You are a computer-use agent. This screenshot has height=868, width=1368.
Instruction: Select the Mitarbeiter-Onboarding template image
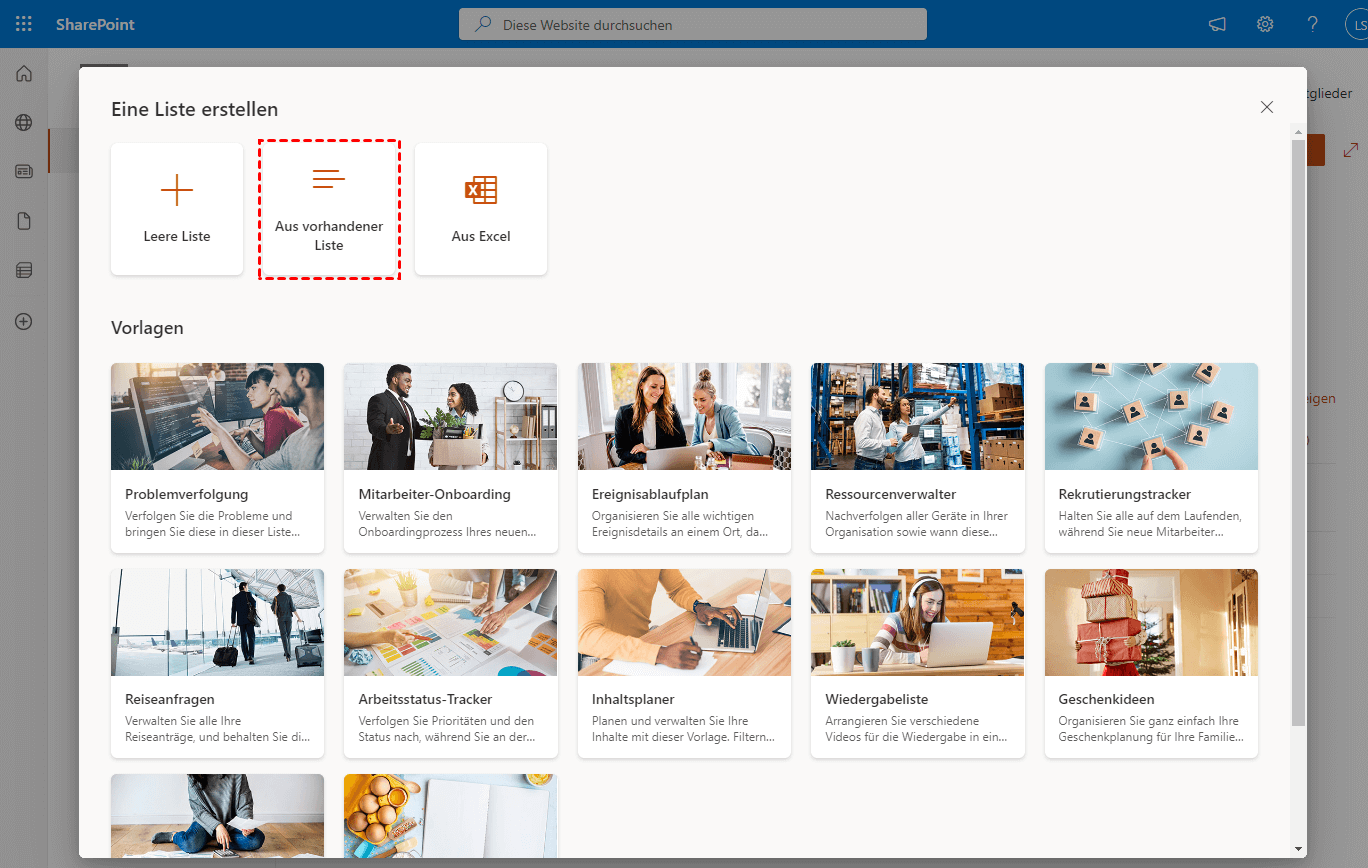tap(451, 416)
